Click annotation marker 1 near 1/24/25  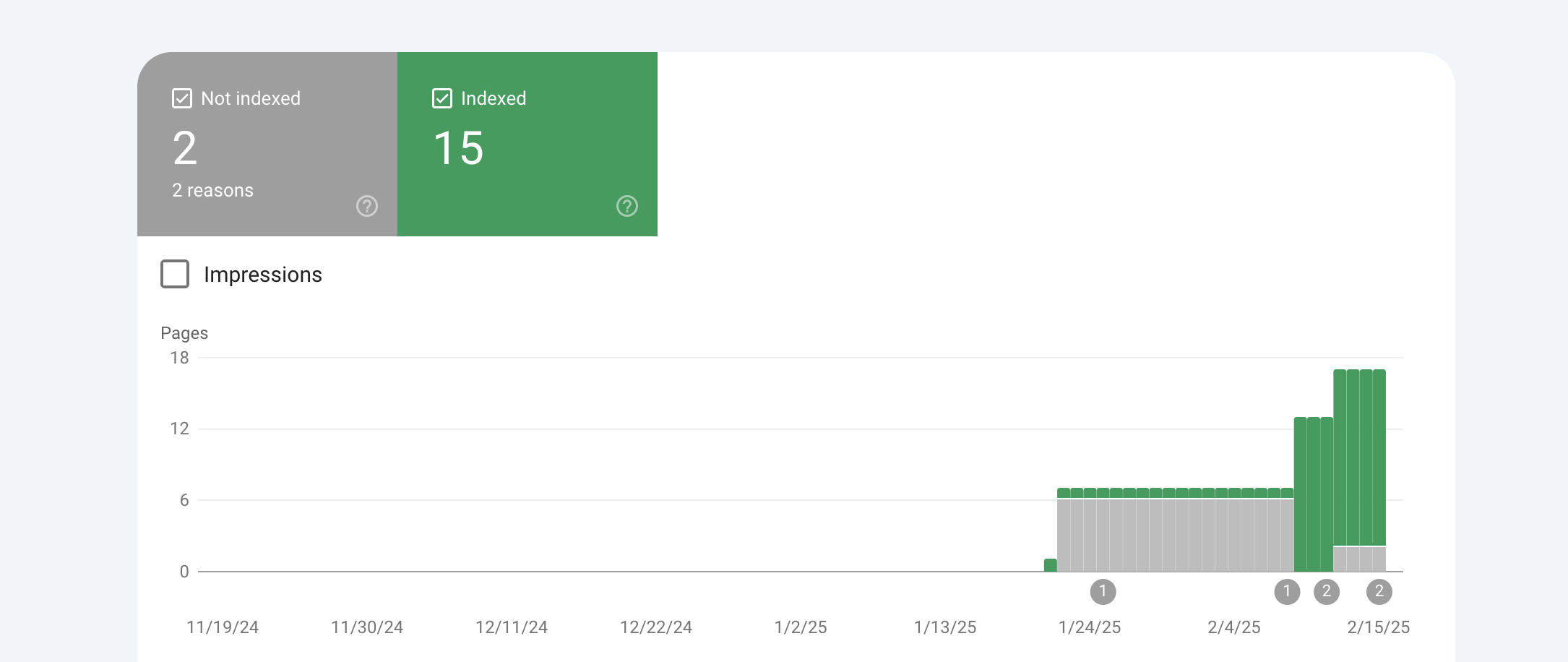click(x=1103, y=592)
